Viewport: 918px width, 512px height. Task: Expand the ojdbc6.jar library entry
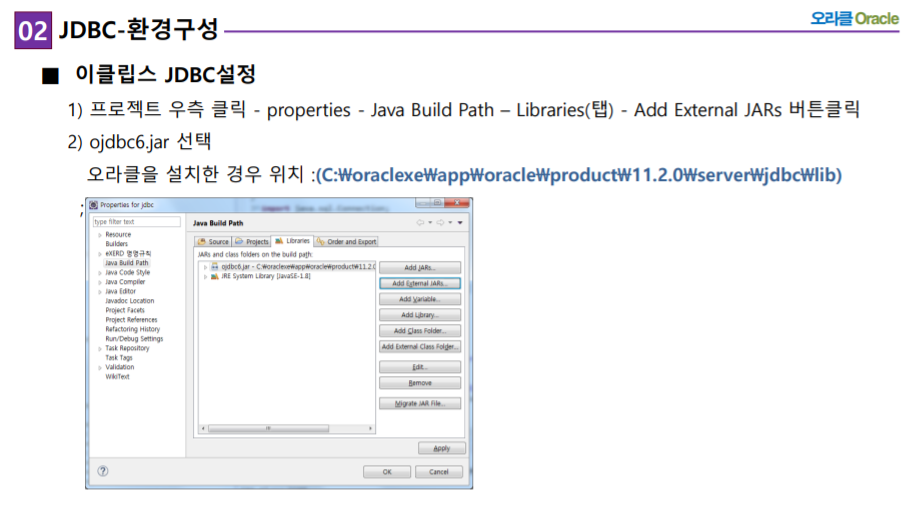(x=205, y=267)
